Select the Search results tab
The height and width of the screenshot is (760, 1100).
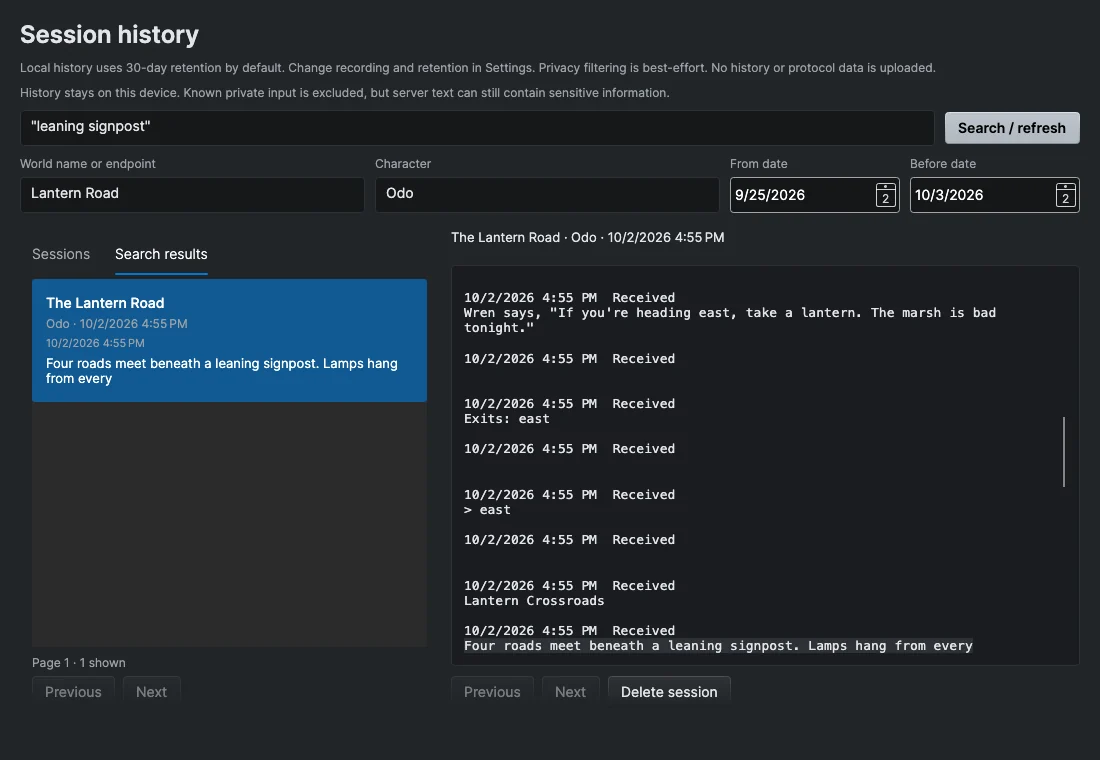pyautogui.click(x=161, y=254)
